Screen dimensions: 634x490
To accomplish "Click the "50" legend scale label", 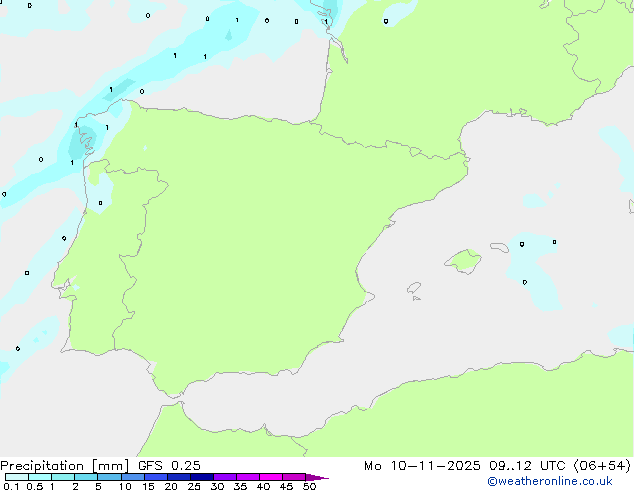I will point(309,486).
